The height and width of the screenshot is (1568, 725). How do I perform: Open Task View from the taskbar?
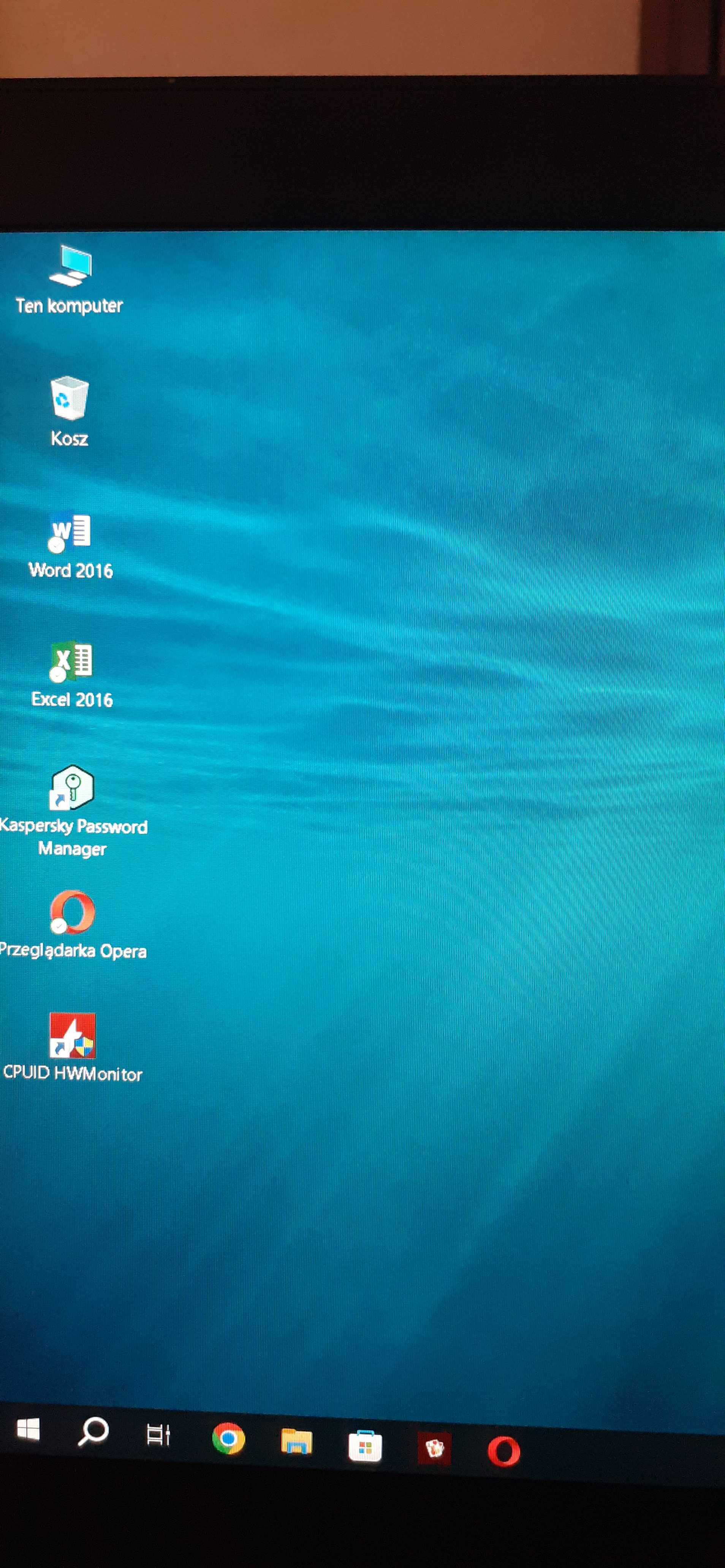(x=158, y=1435)
